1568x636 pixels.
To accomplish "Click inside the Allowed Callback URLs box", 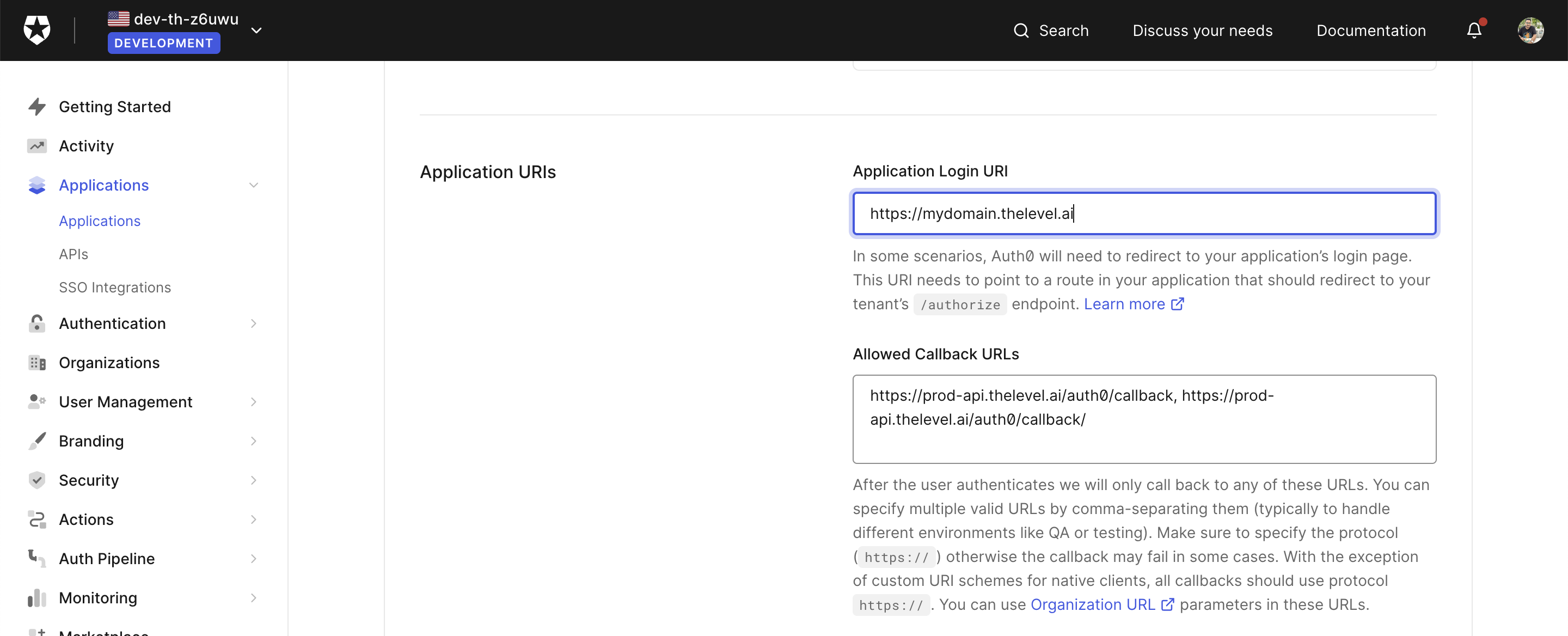I will pos(1144,419).
